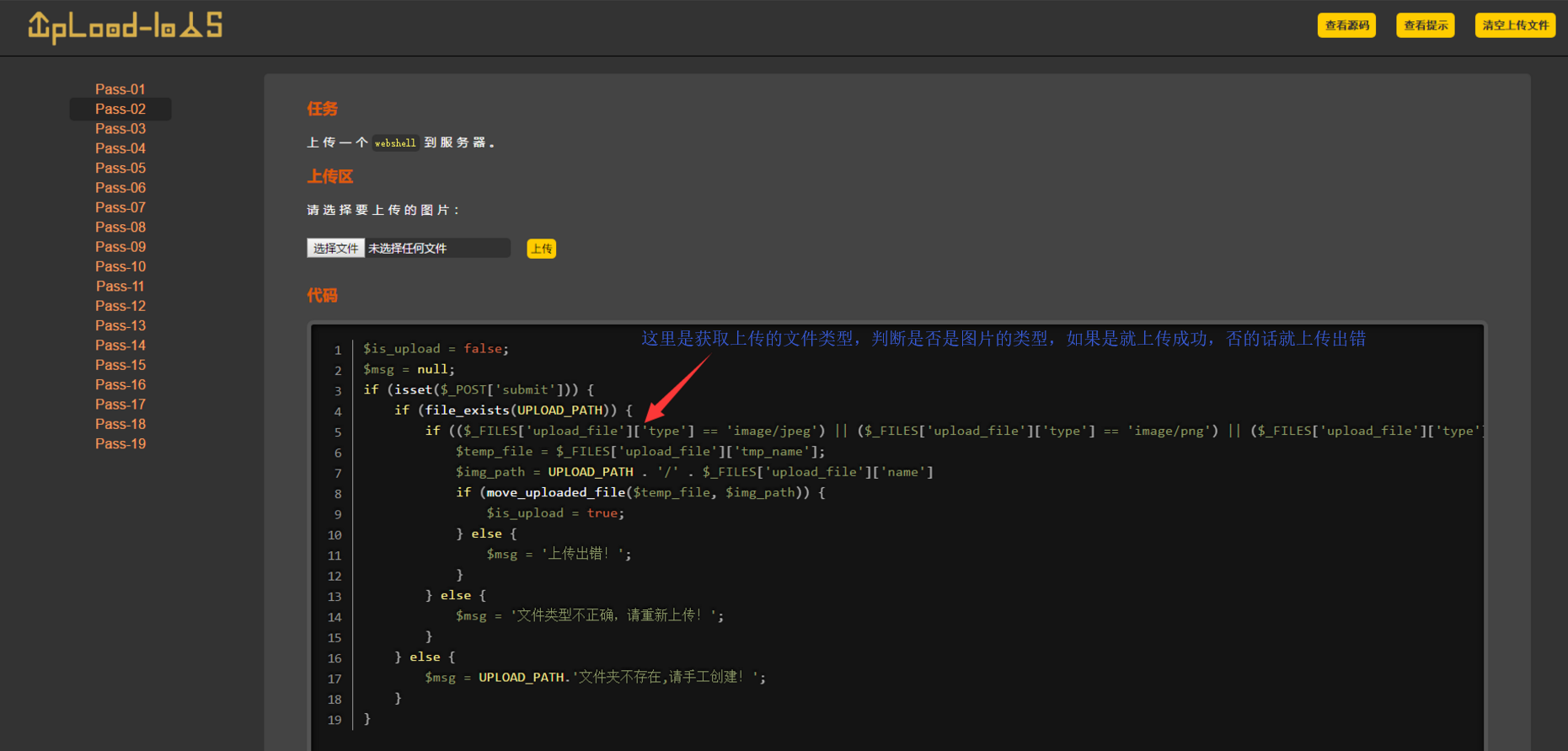Choose Pass-13 in the sidebar
This screenshot has width=1568, height=751.
click(x=120, y=325)
